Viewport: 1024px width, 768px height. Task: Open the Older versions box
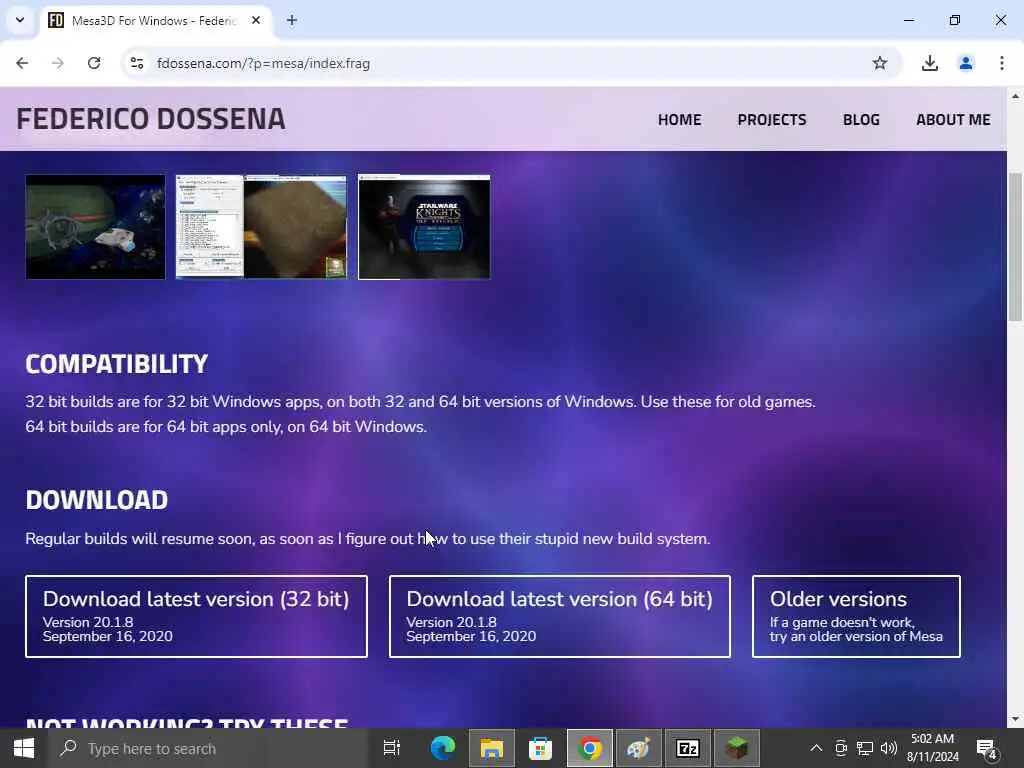pos(856,616)
